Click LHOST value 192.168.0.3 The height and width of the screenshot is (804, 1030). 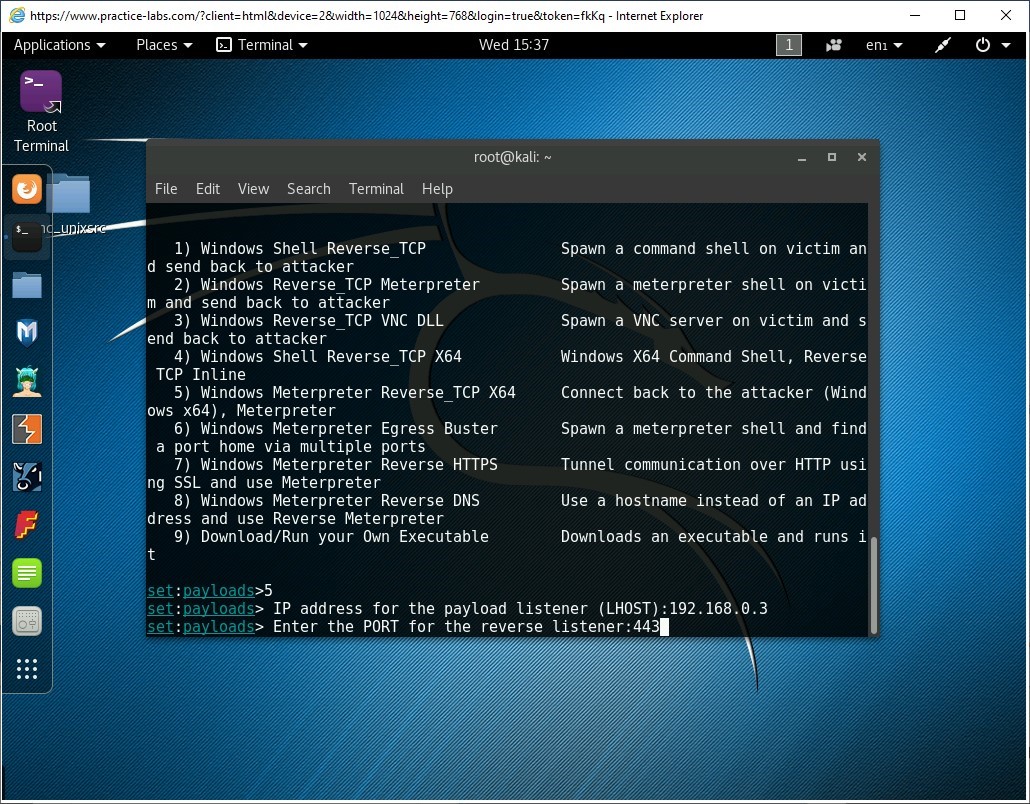tap(718, 608)
